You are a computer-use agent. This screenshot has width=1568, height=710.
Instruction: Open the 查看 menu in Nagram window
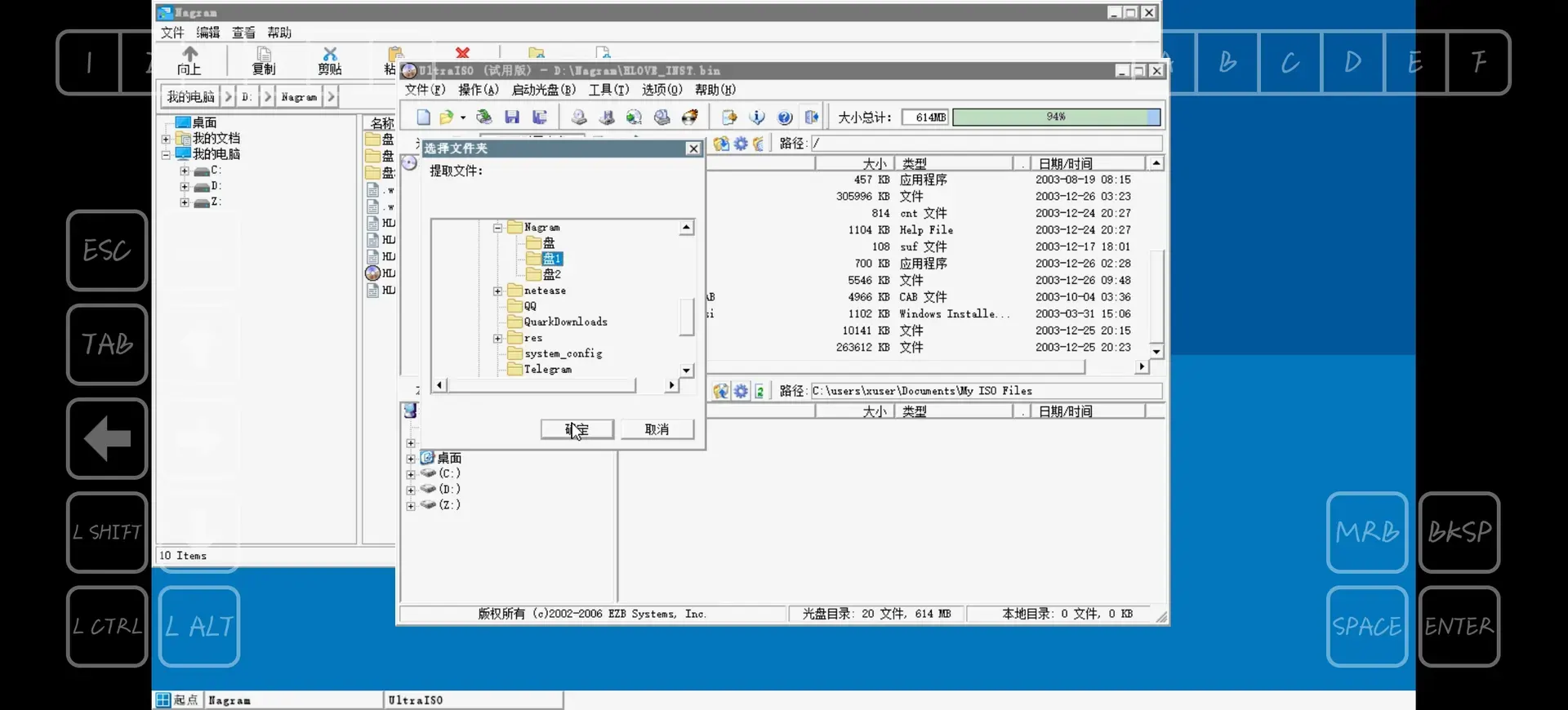pyautogui.click(x=243, y=33)
